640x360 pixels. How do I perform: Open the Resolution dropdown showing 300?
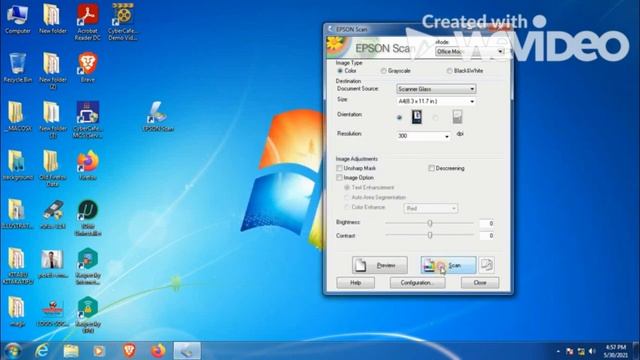(423, 136)
